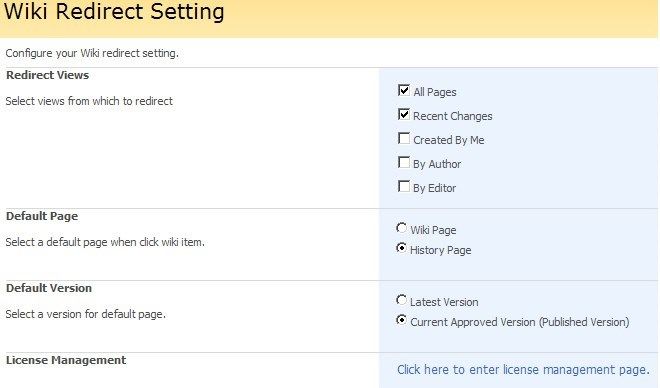Screen dimensions: 660x388
Task: Open the license management page link
Action: tap(523, 370)
